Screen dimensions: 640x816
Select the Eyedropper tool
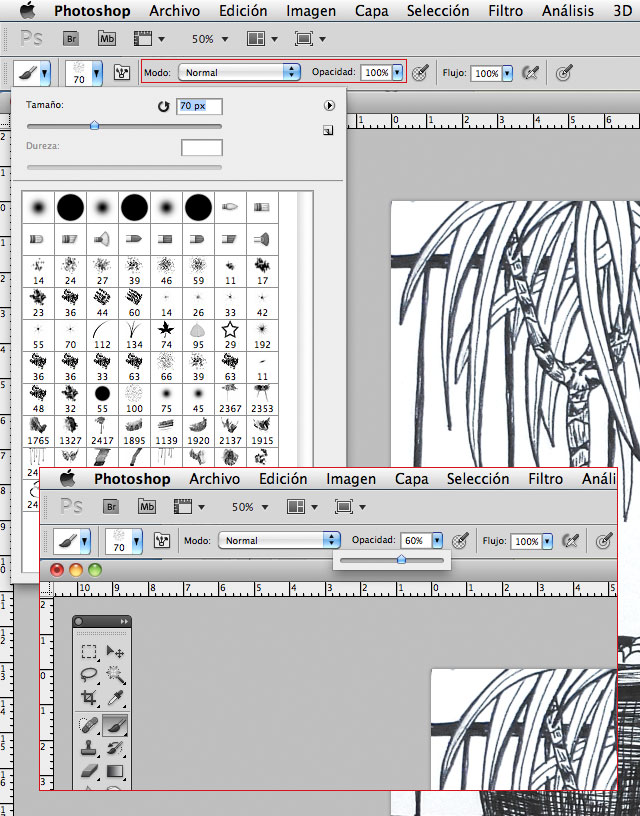[x=114, y=697]
